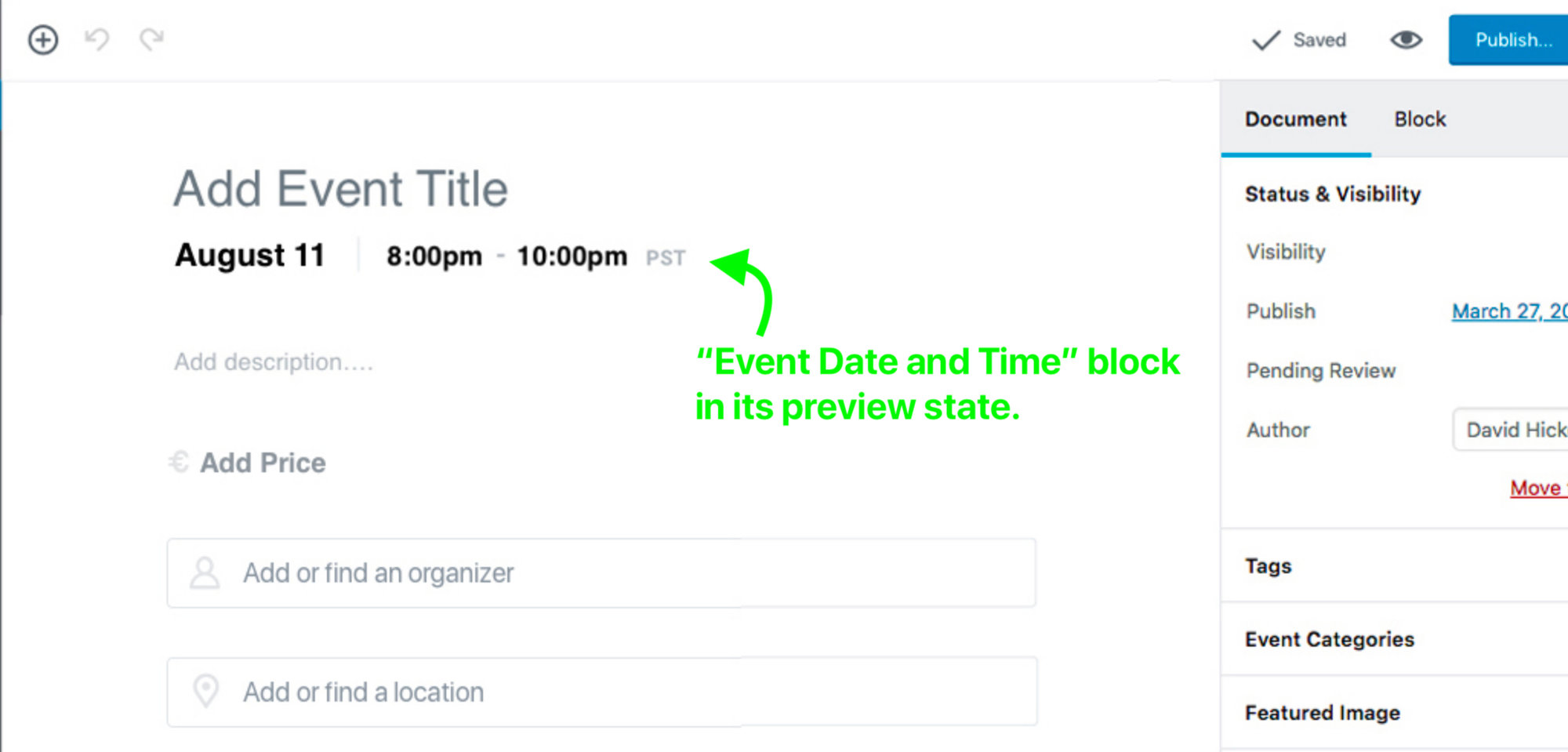1568x752 pixels.
Task: Click the add block plus icon
Action: 43,39
